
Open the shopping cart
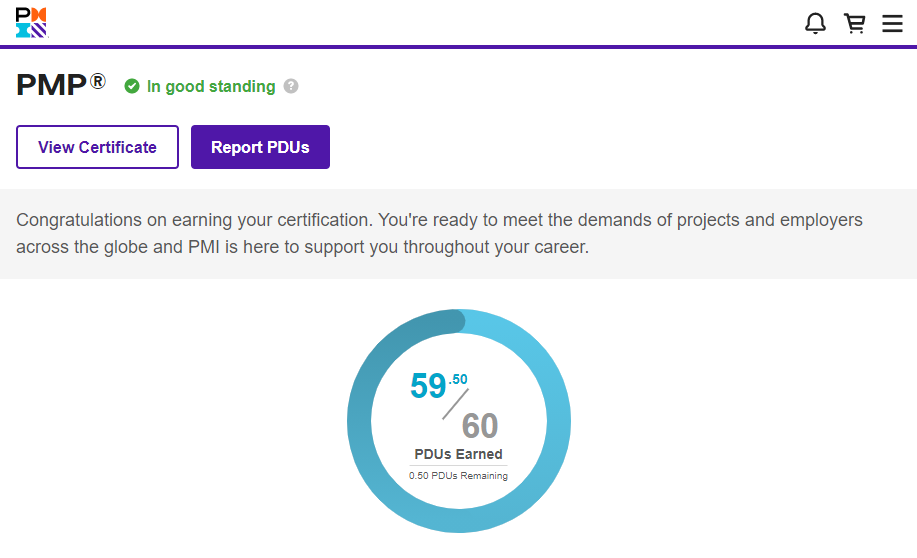854,24
